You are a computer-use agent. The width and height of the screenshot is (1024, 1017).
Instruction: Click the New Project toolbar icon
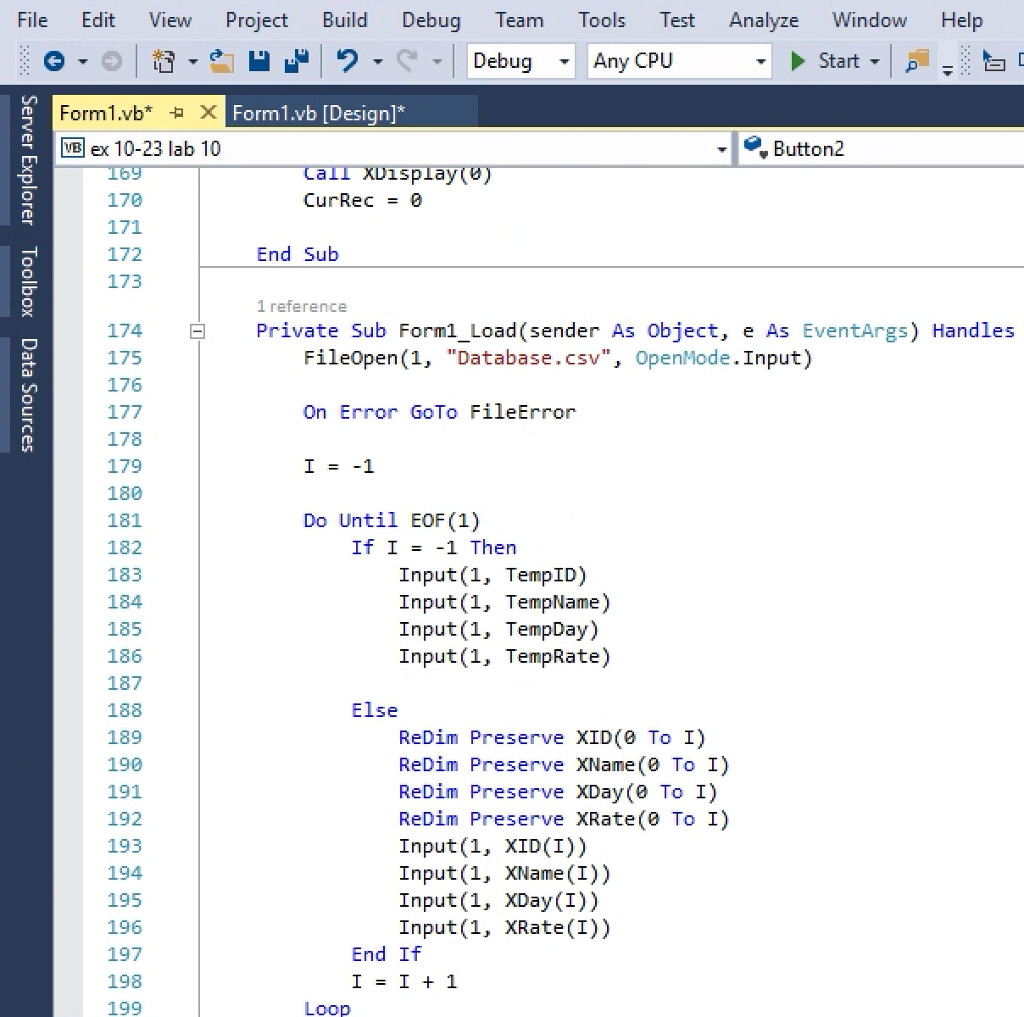163,62
